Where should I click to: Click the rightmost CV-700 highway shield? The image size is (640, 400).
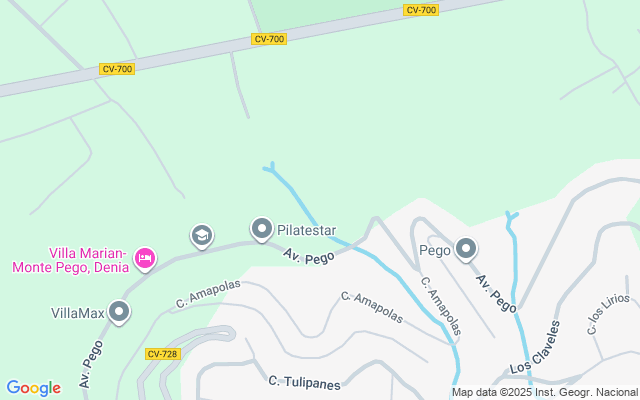point(421,10)
